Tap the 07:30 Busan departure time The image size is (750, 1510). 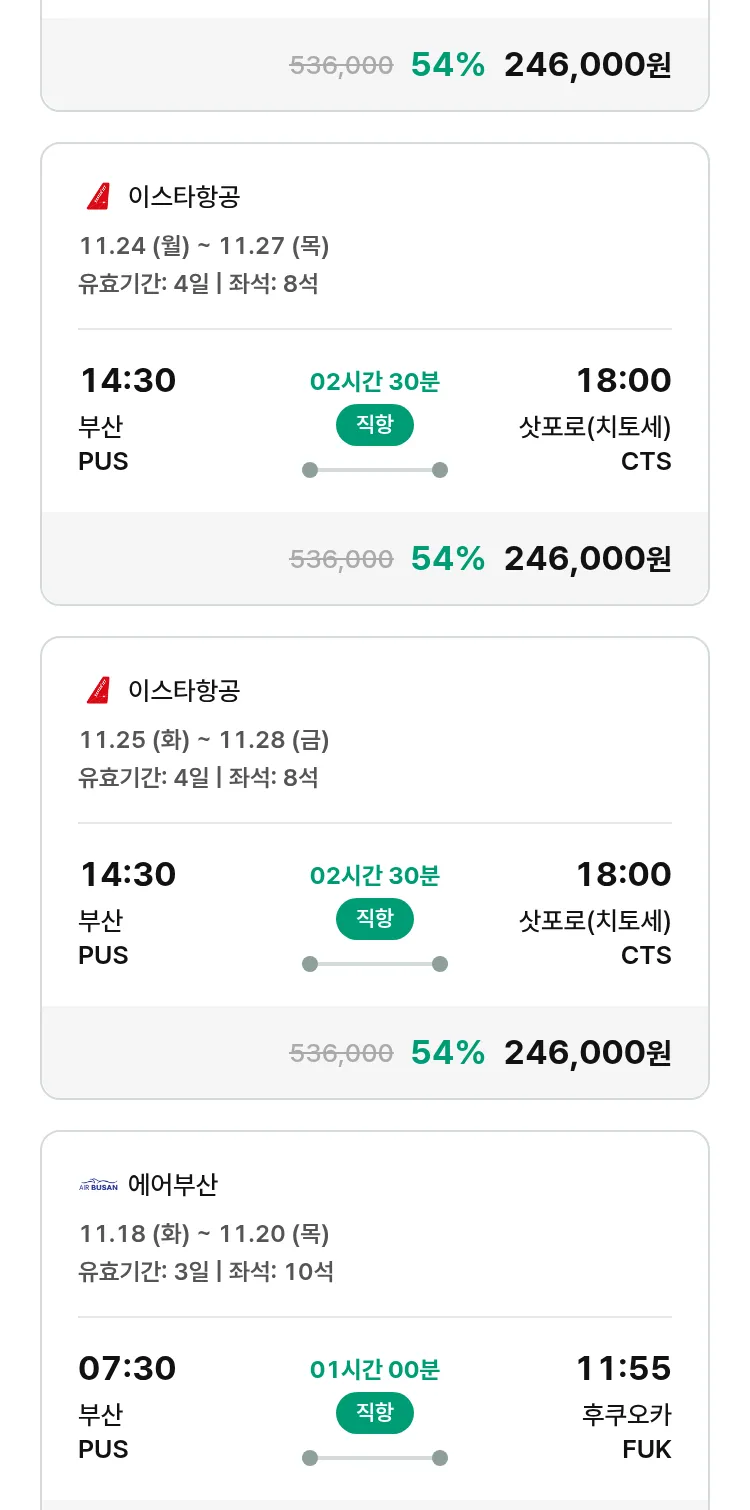click(x=127, y=1368)
